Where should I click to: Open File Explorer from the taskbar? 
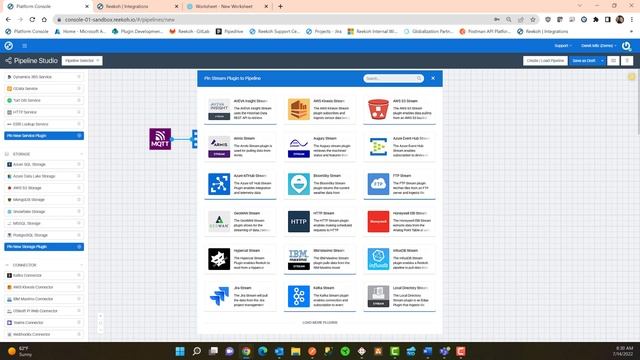[x=296, y=351]
